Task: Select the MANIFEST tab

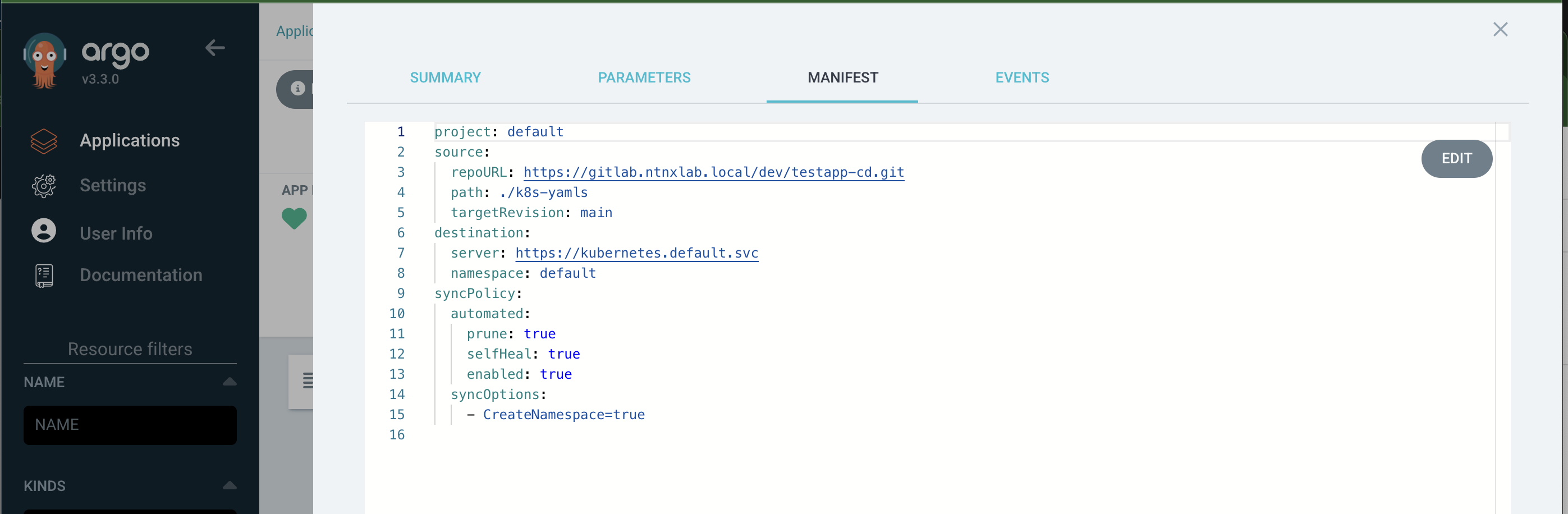Action: (x=842, y=78)
